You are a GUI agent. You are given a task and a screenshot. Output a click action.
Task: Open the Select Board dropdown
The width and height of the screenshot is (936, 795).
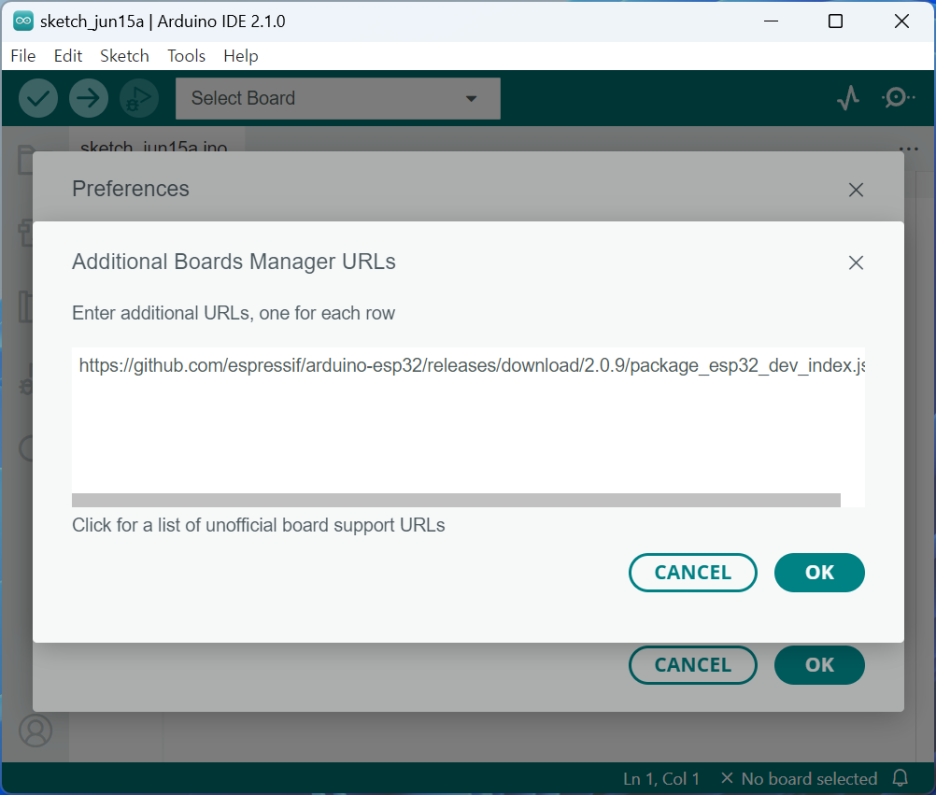tap(338, 98)
